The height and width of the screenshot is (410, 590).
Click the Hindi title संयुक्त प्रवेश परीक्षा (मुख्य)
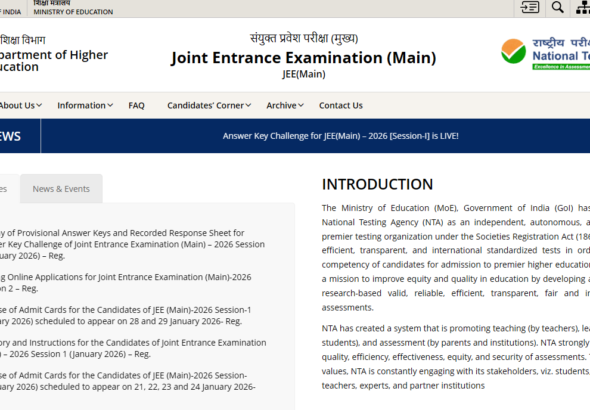coord(304,38)
